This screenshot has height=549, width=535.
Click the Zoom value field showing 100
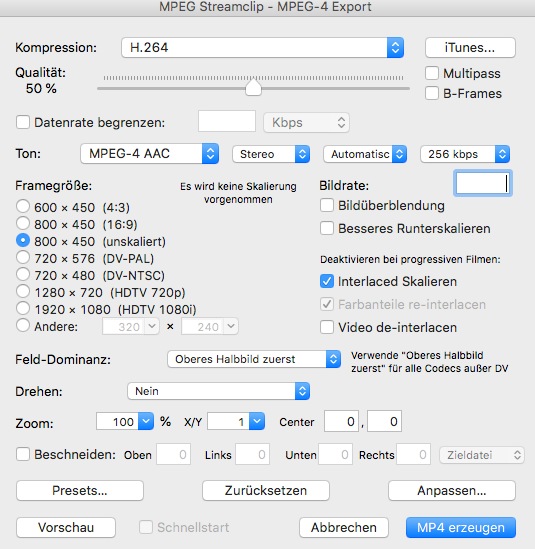[118, 421]
